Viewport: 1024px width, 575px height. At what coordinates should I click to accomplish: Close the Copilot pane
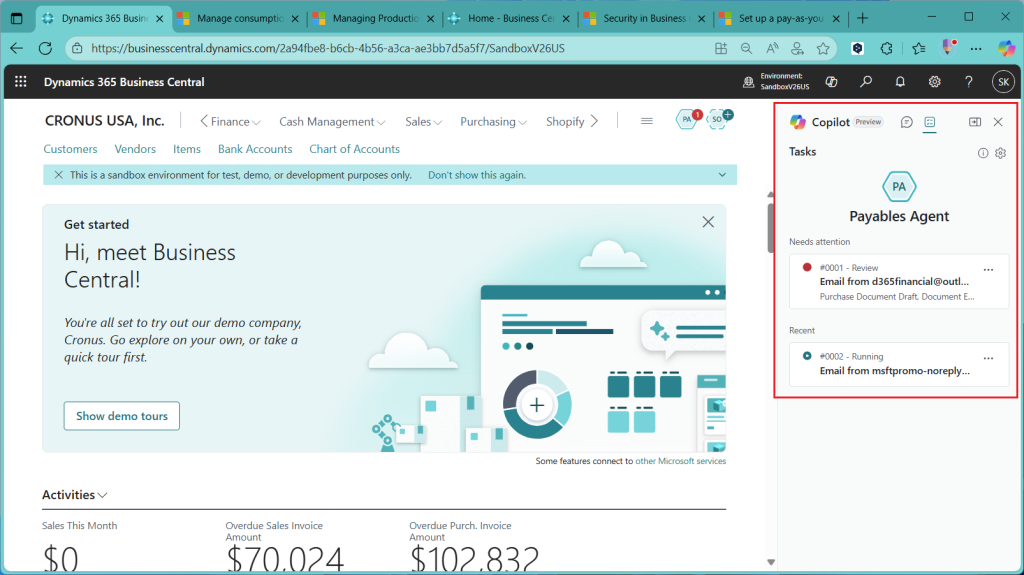tap(998, 122)
